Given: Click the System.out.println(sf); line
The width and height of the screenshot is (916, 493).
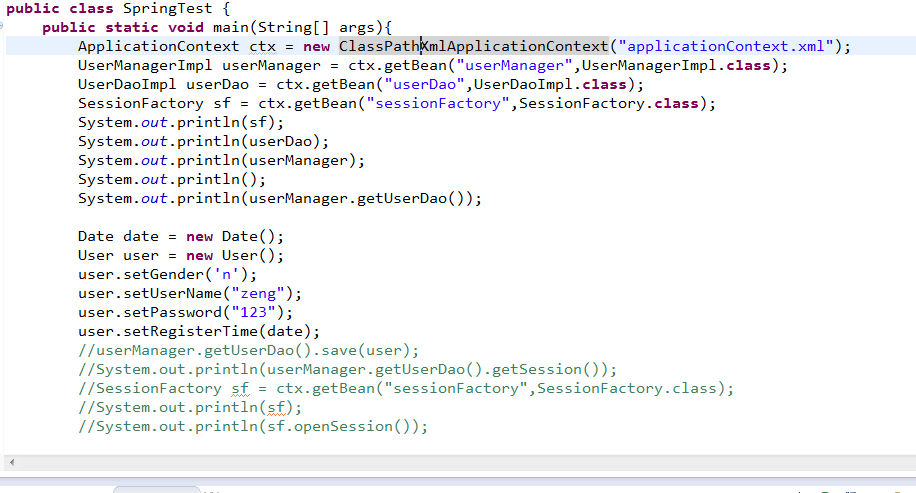Looking at the screenshot, I should [x=181, y=122].
